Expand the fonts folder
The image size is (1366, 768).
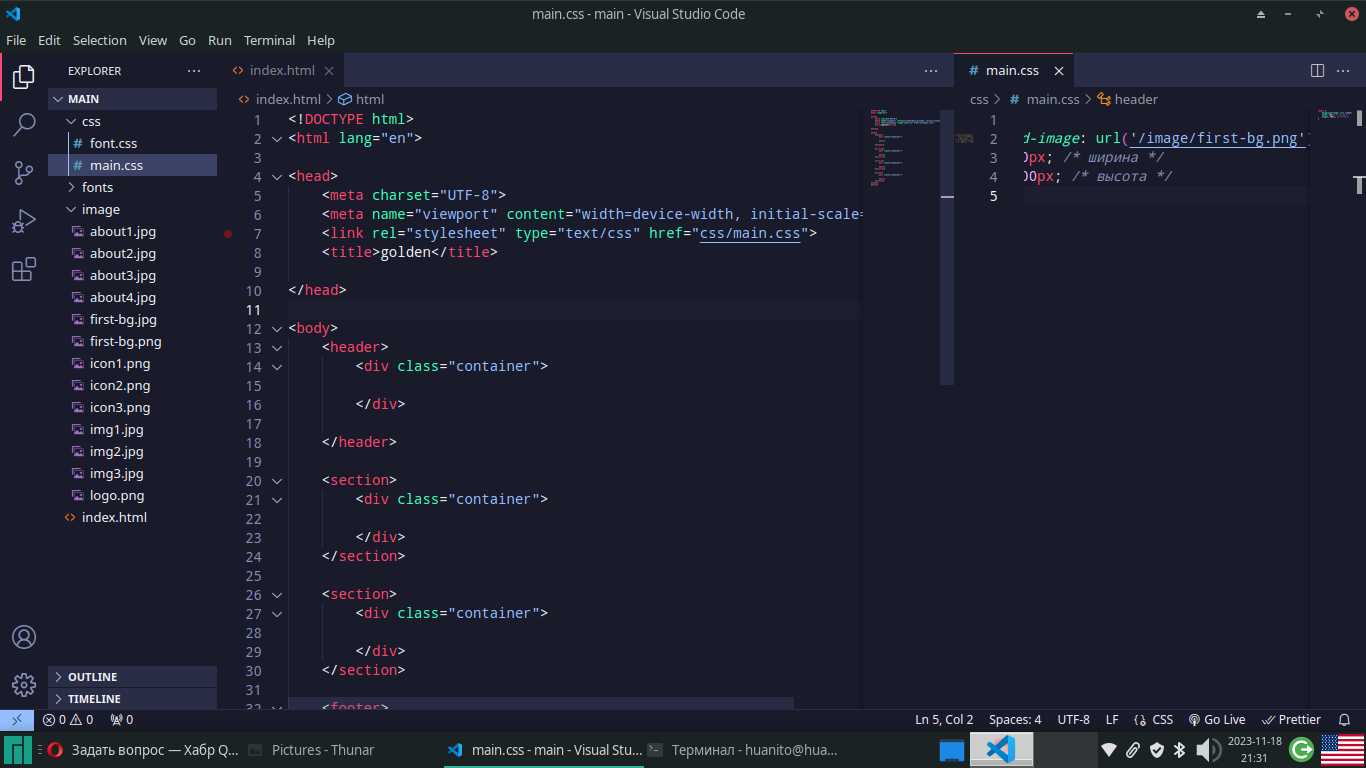click(132, 187)
